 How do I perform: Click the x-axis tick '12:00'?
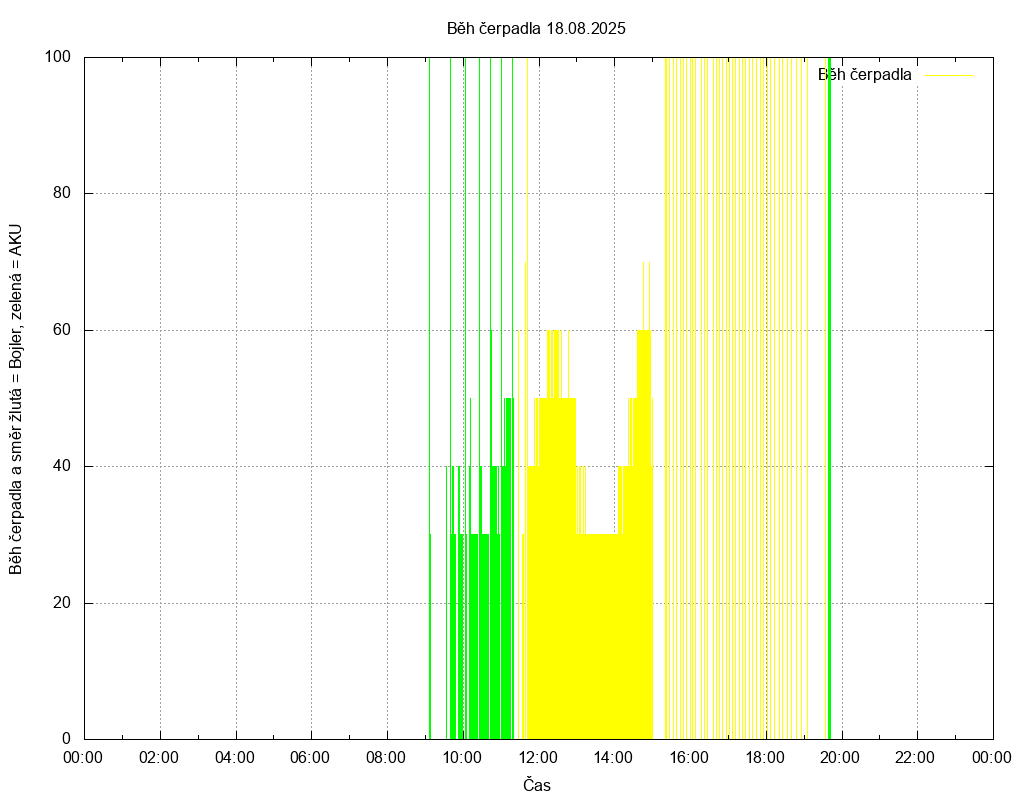tap(537, 758)
